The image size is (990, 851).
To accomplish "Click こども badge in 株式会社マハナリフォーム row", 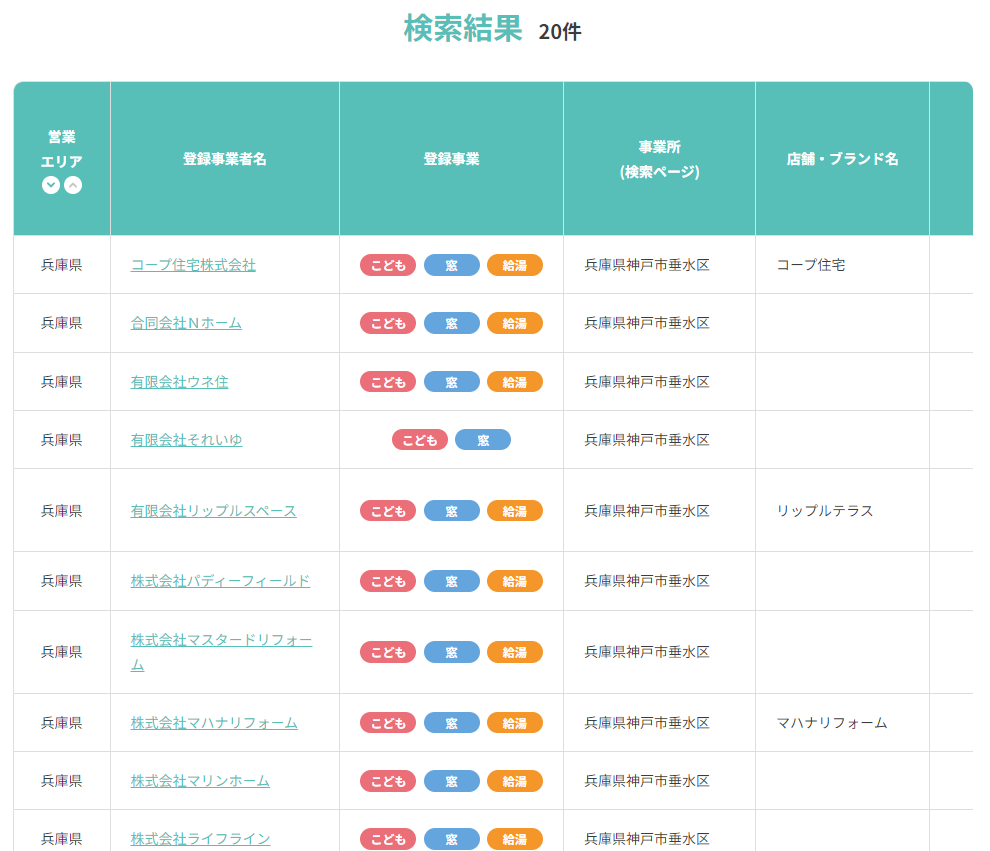I will coord(388,723).
